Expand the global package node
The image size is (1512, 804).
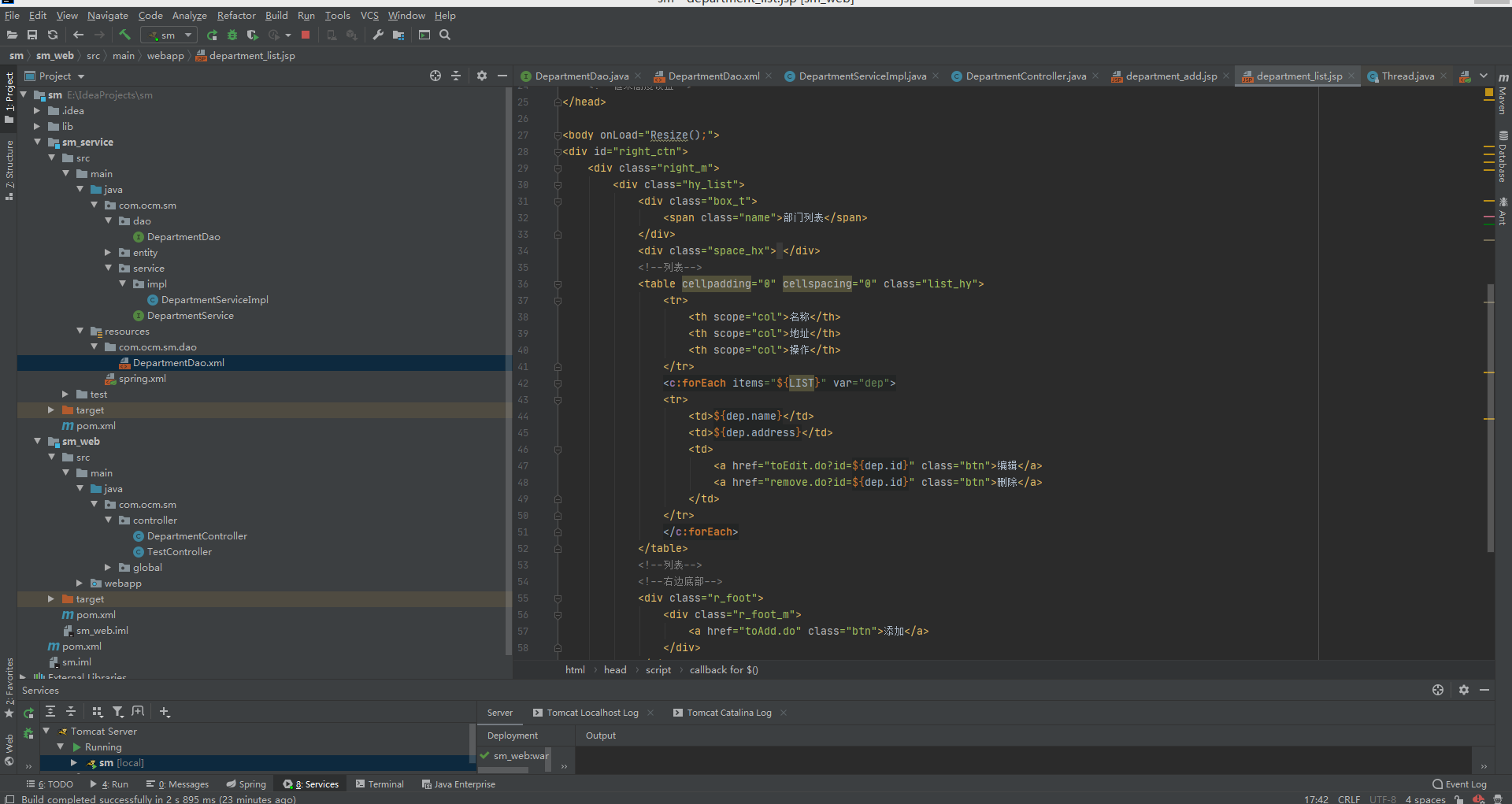pyautogui.click(x=108, y=567)
